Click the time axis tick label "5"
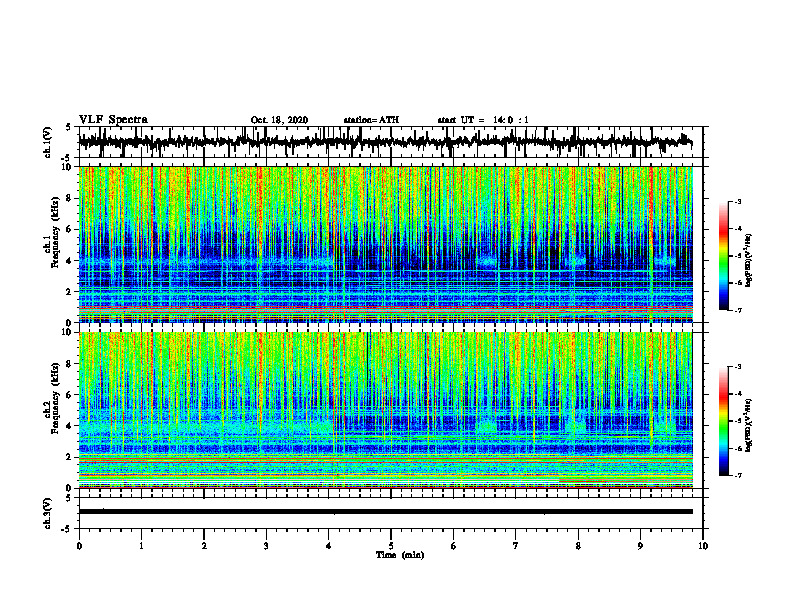Image resolution: width=792 pixels, height=612 pixels. (391, 546)
